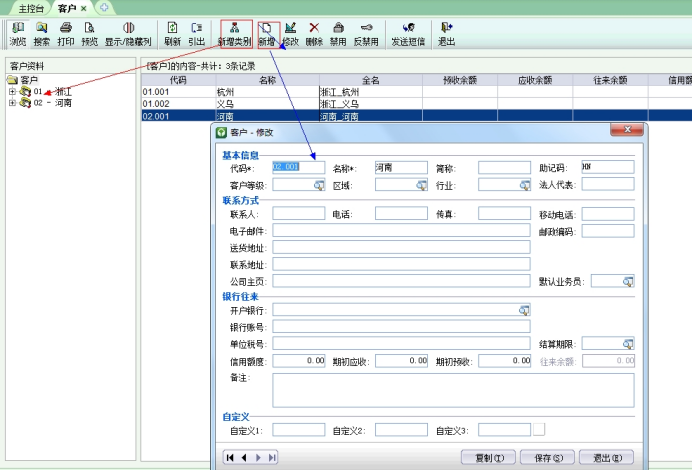Open the 开户银行 lookup selector
The height and width of the screenshot is (470, 692).
pyautogui.click(x=523, y=311)
